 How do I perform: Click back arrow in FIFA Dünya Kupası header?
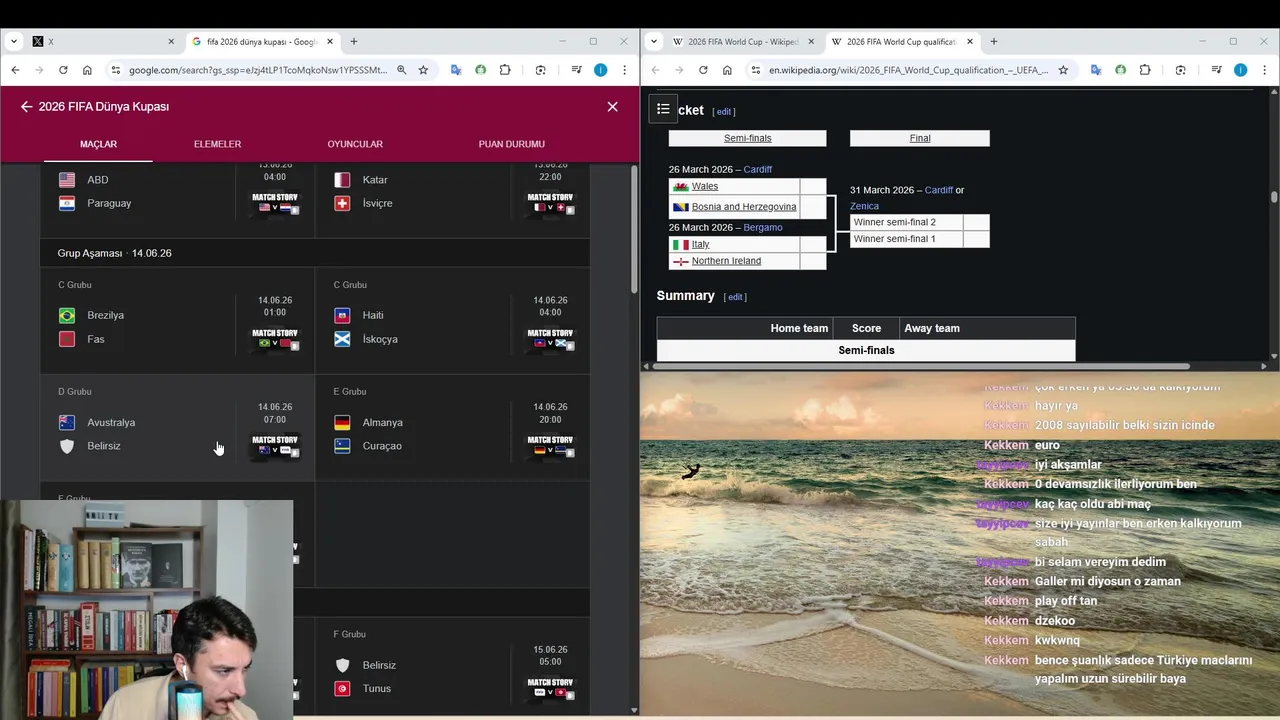tap(26, 107)
